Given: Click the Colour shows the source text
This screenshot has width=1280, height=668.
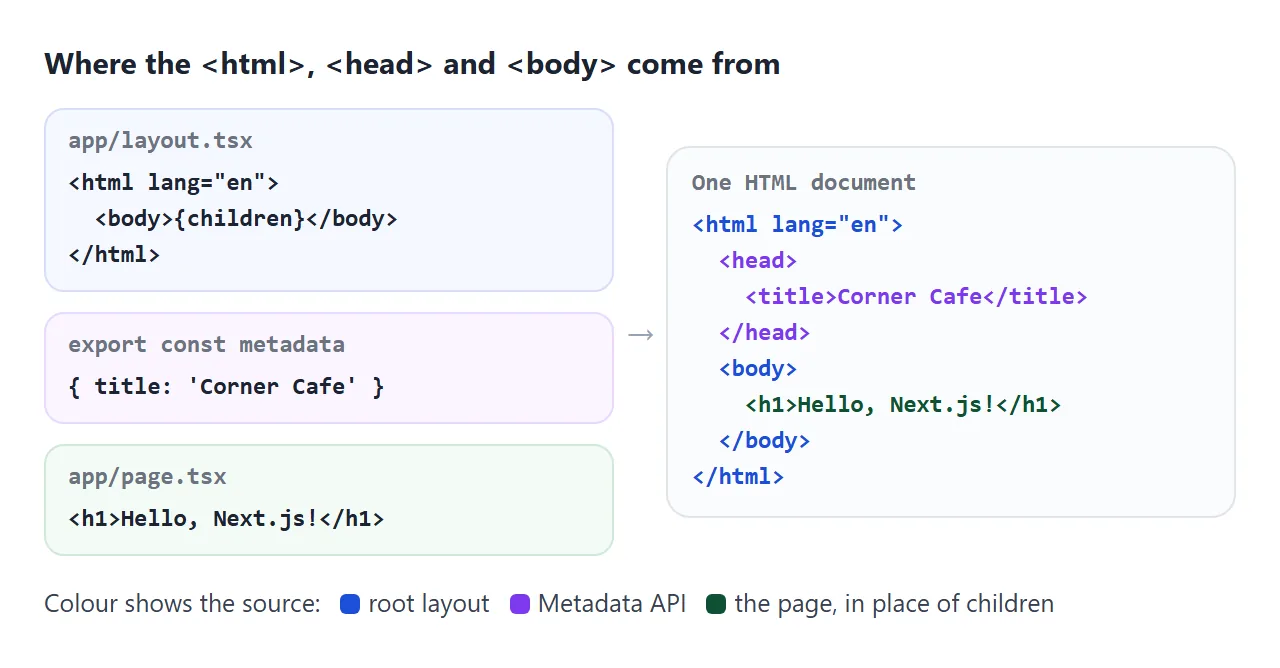Looking at the screenshot, I should 182,604.
